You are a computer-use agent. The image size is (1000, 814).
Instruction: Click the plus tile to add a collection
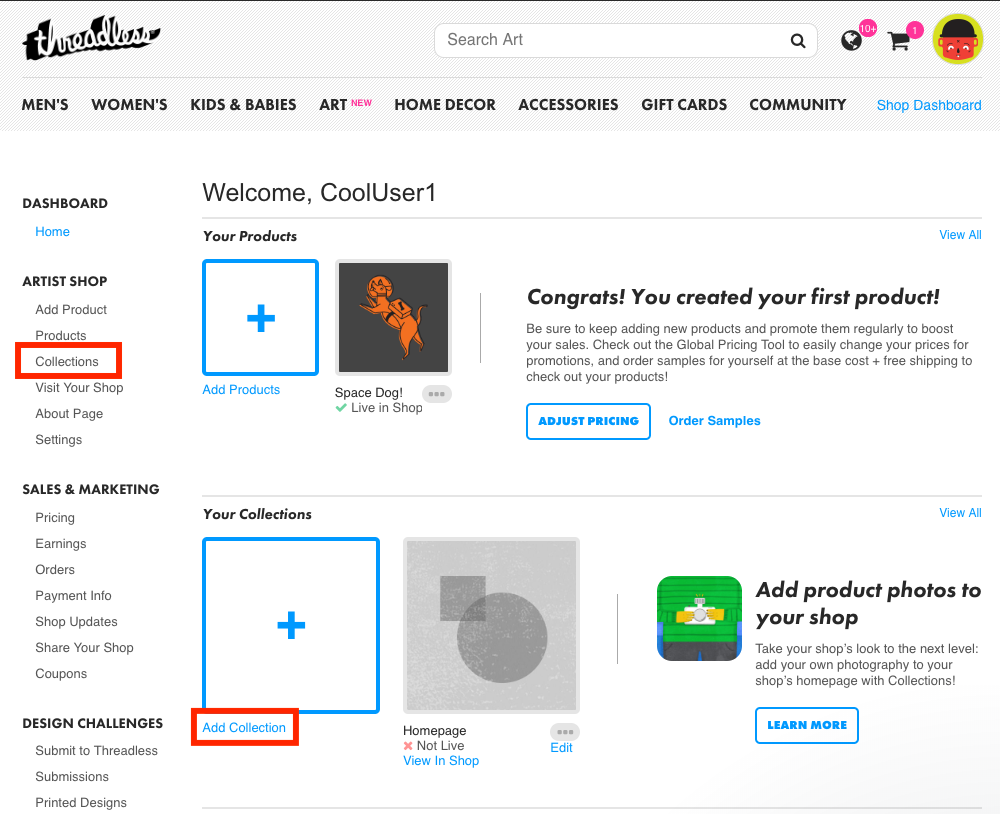click(x=291, y=625)
